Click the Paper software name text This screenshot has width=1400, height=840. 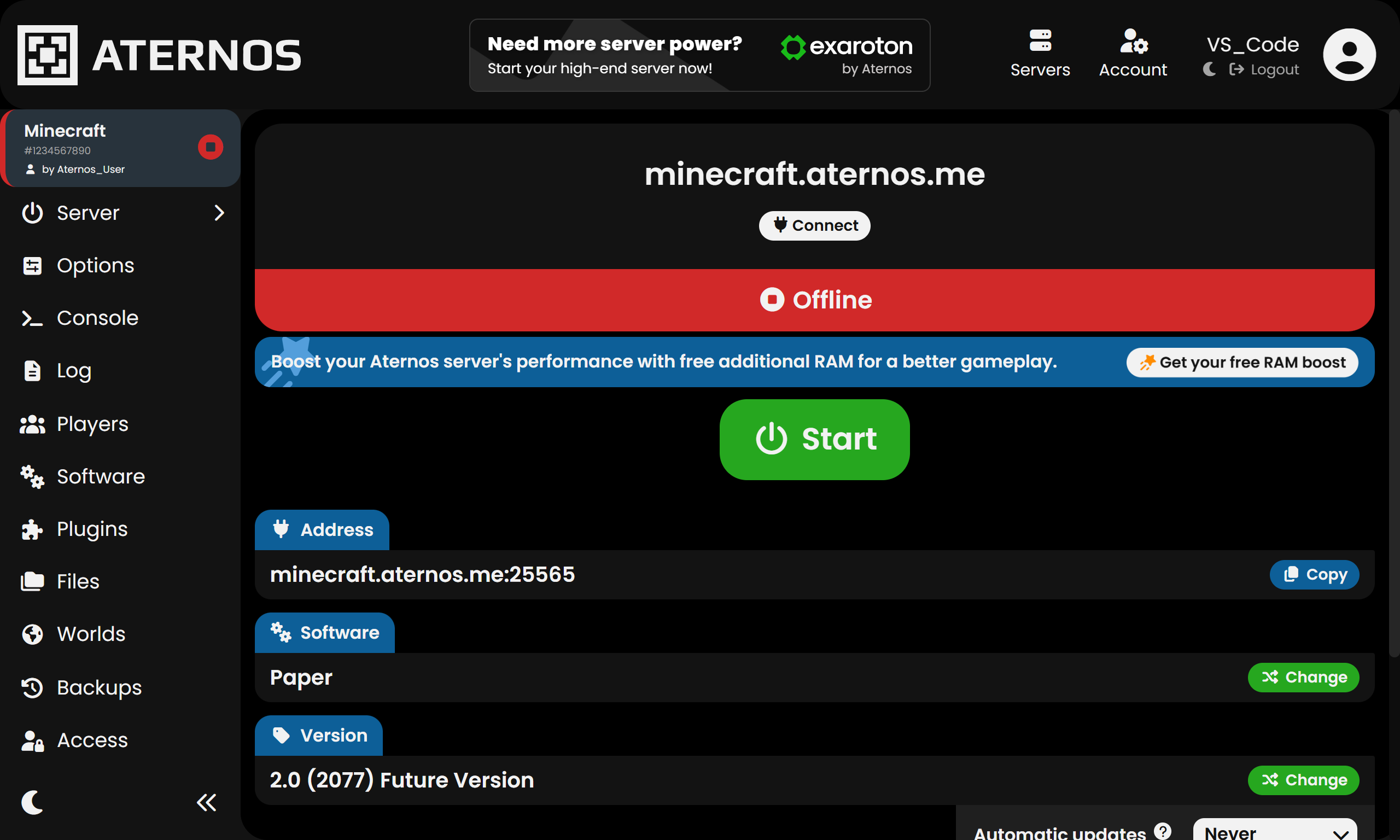click(301, 678)
